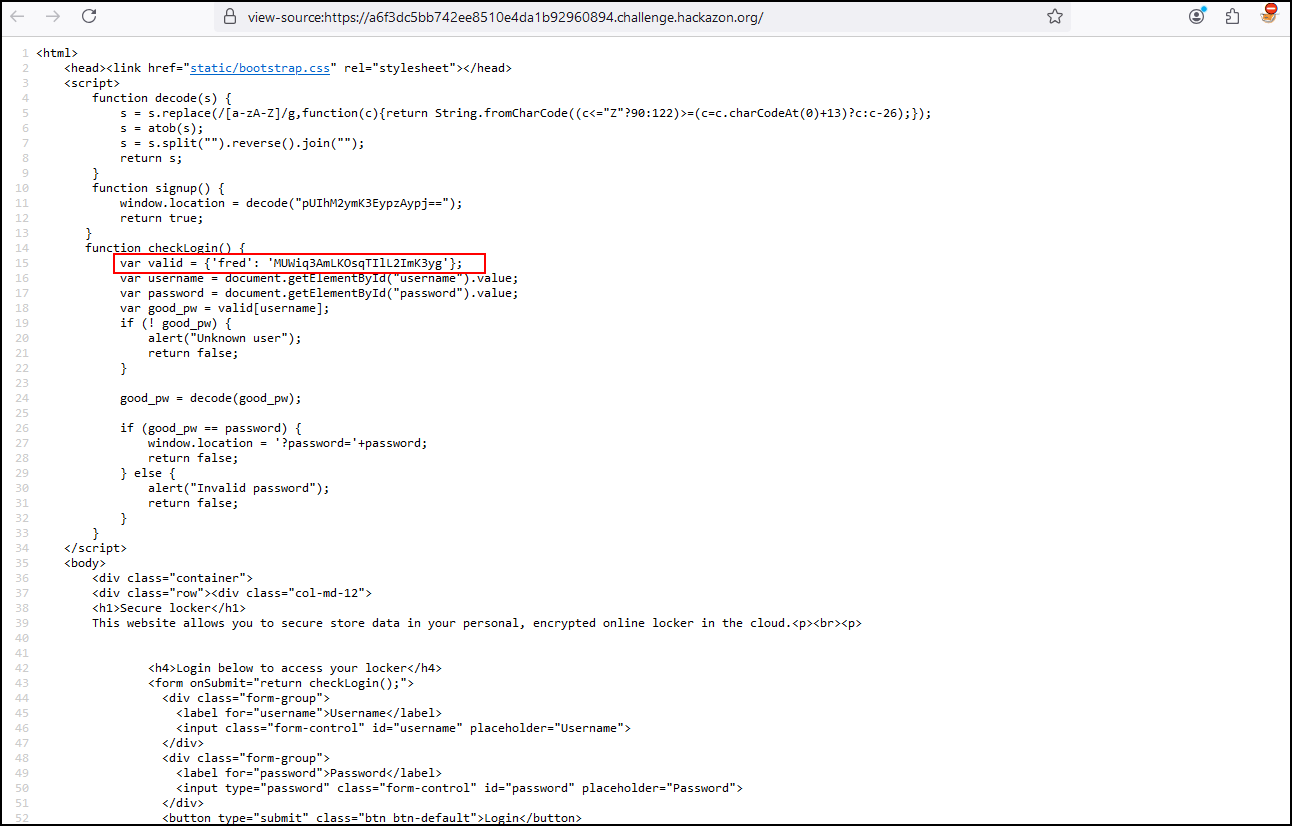Click the 'This website allows you to secure' line
The height and width of the screenshot is (826, 1292).
click(x=477, y=623)
